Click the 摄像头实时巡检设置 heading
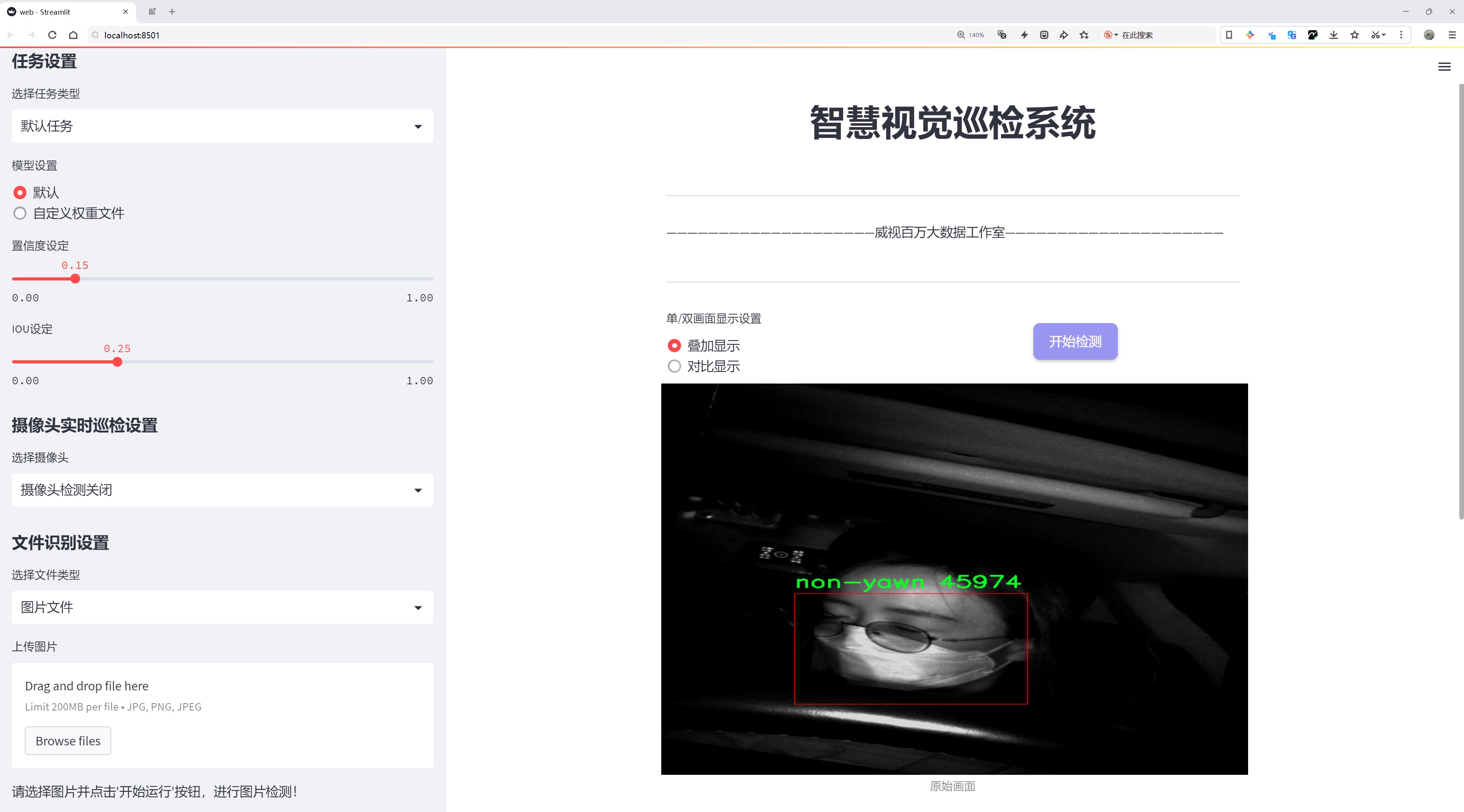Image resolution: width=1464 pixels, height=812 pixels. [84, 425]
